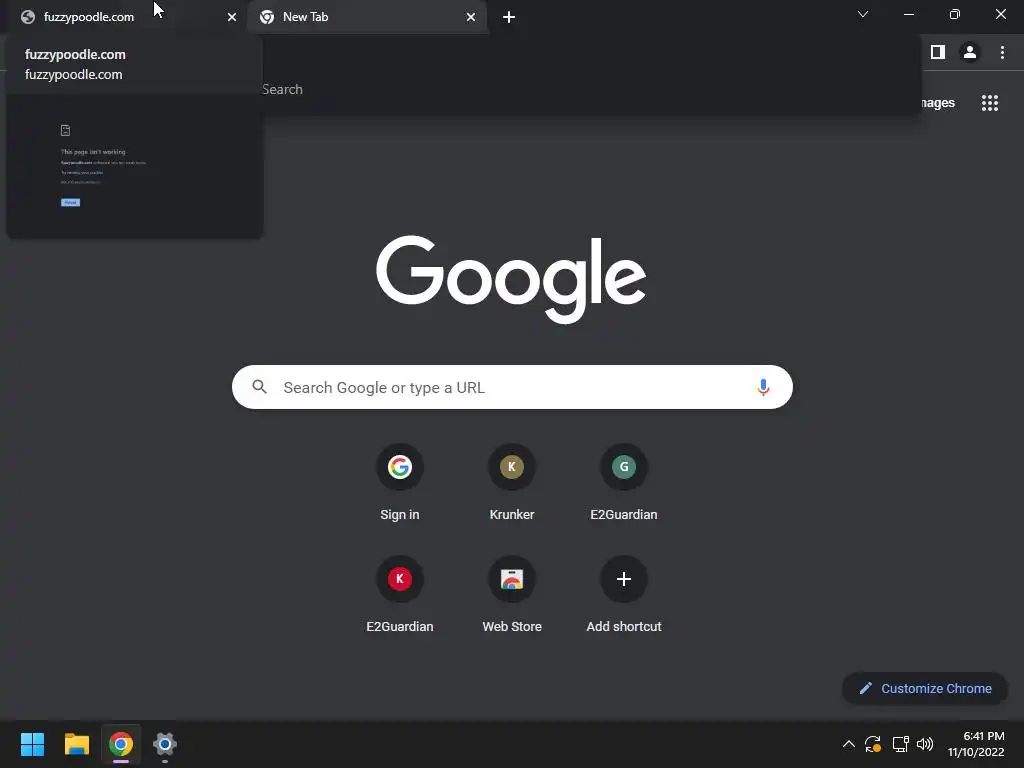Click the Customize Chrome button
1024x768 pixels.
click(925, 688)
